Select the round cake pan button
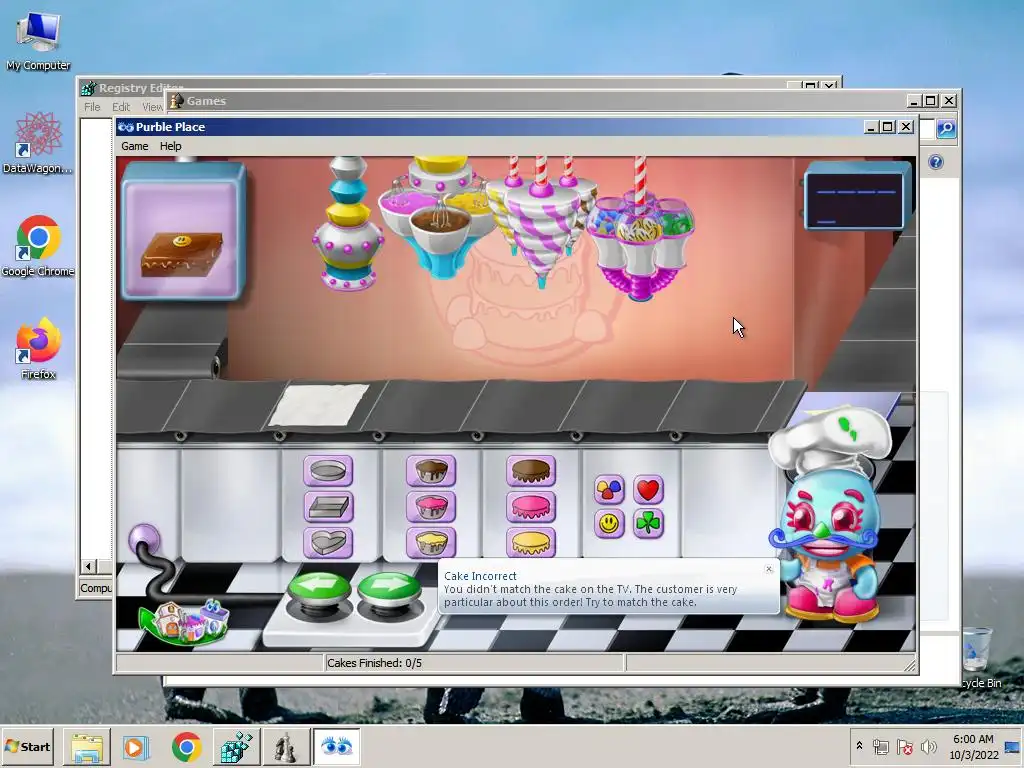Viewport: 1024px width, 768px height. click(x=328, y=470)
